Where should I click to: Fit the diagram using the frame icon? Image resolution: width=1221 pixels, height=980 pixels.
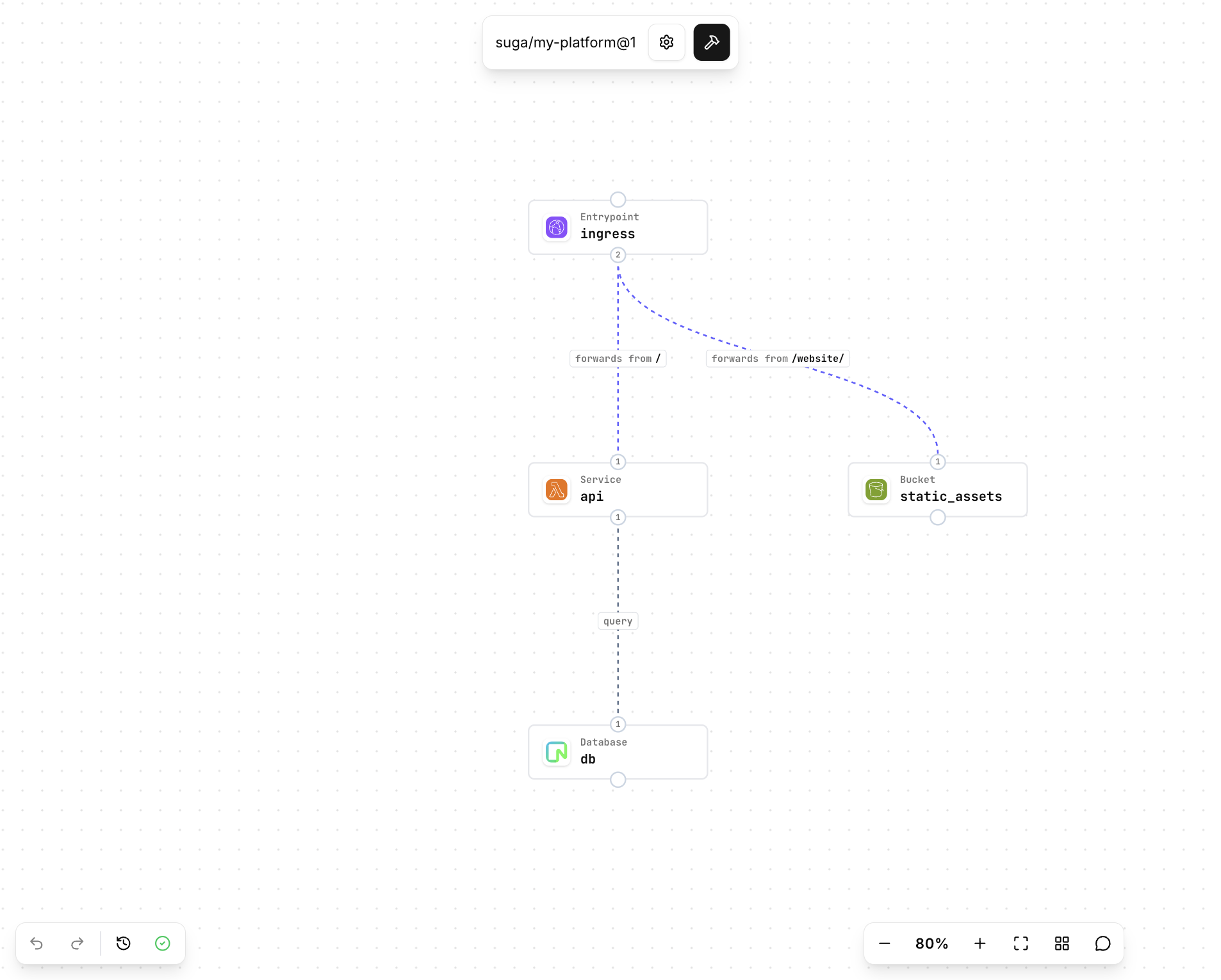click(1021, 943)
